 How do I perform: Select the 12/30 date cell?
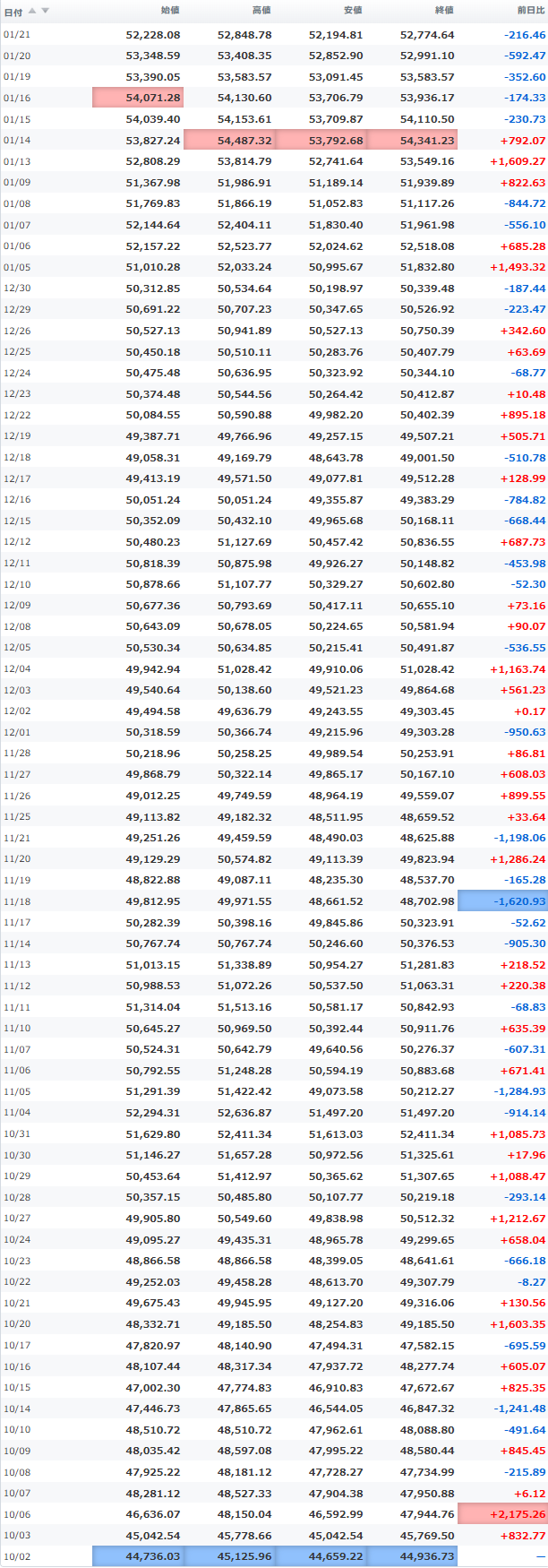pos(17,289)
